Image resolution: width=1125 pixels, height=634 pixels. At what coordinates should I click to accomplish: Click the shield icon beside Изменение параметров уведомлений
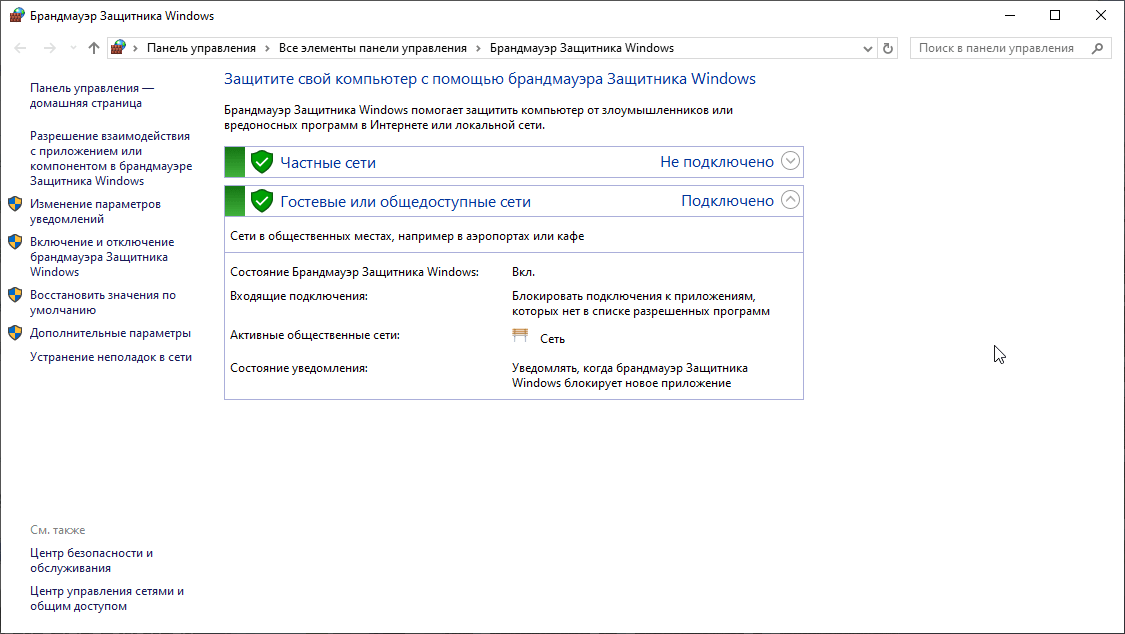tap(14, 202)
